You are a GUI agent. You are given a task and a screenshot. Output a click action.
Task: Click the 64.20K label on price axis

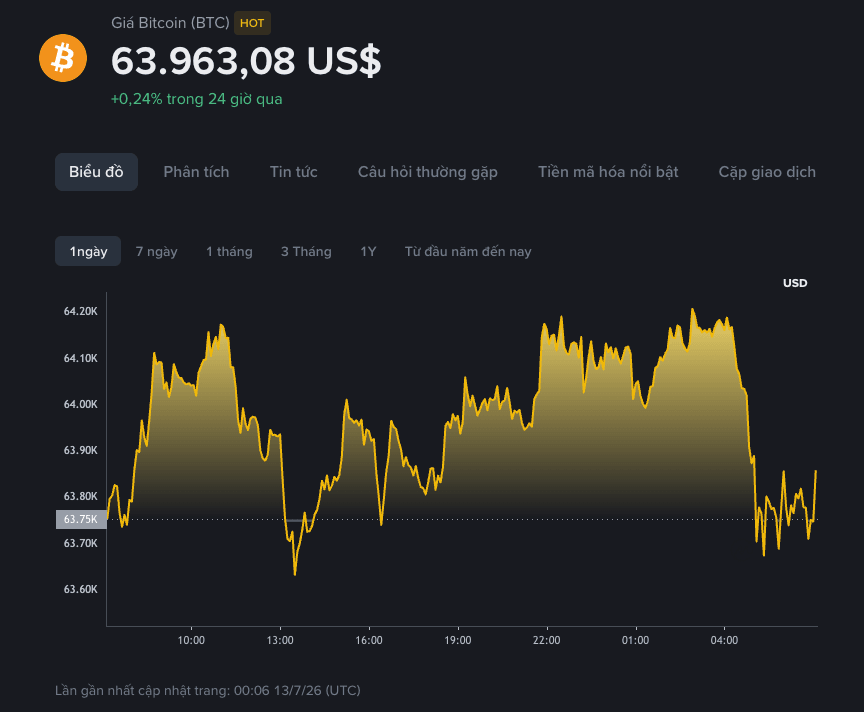(80, 311)
